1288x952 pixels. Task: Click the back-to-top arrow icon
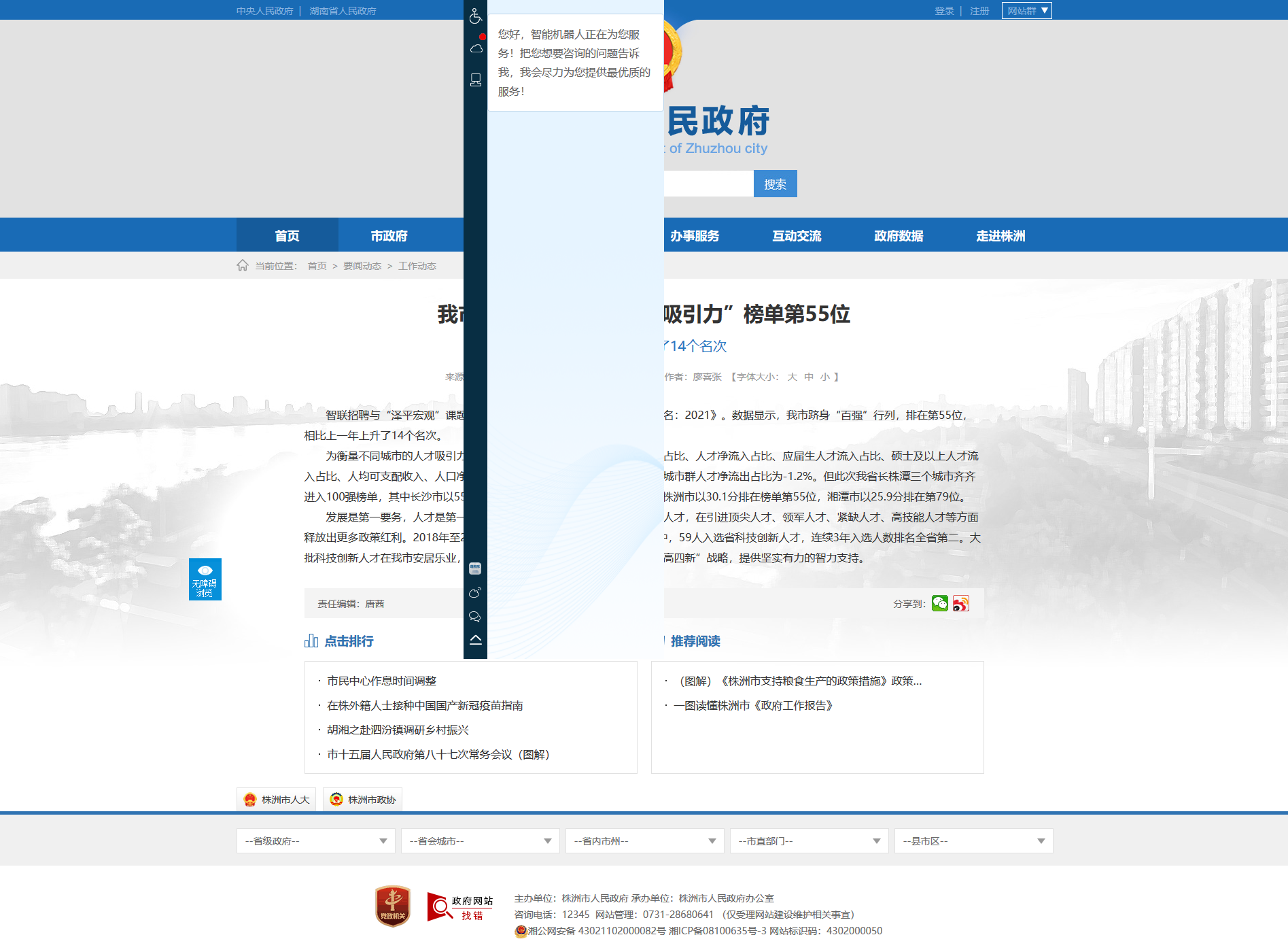click(x=475, y=640)
